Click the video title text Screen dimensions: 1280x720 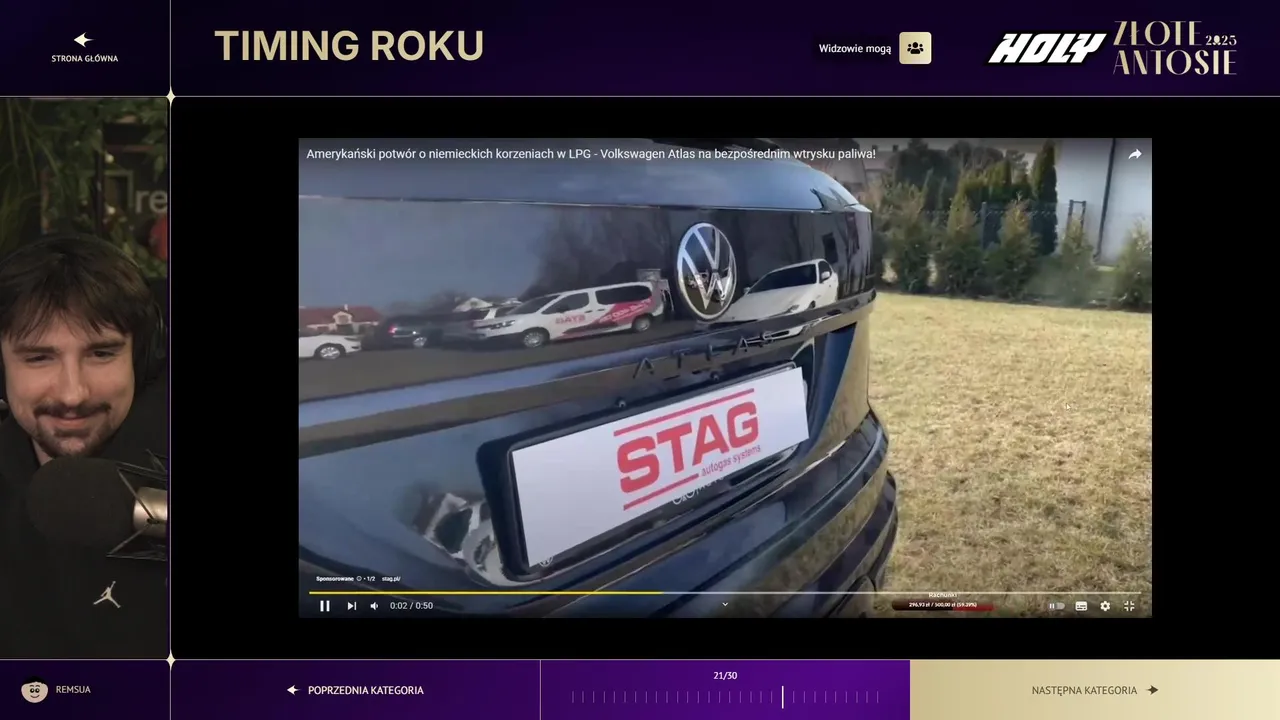click(591, 154)
